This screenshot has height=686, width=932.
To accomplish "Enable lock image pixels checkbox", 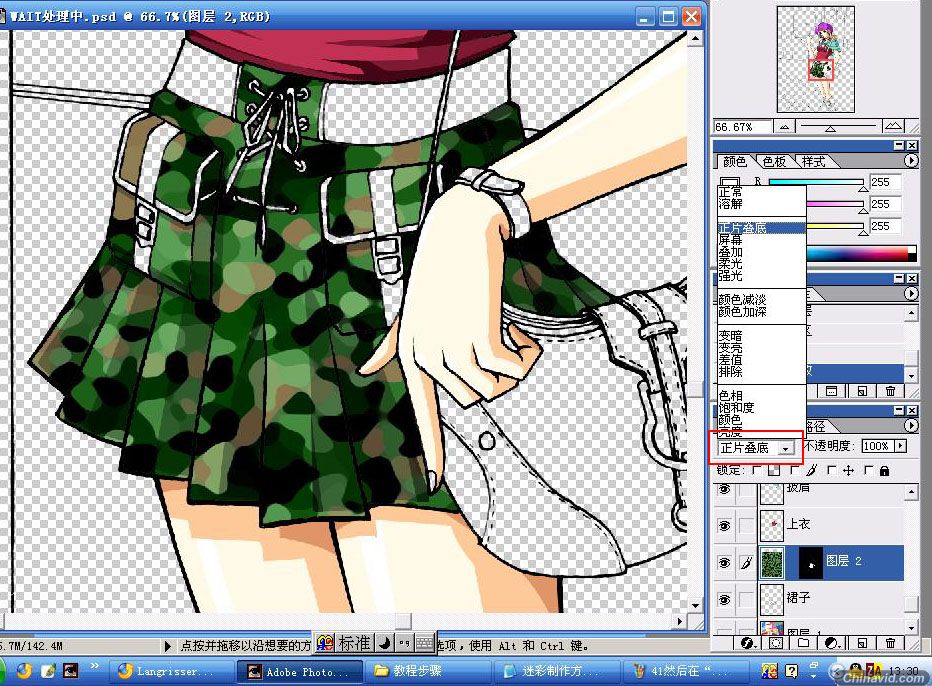I will tap(795, 470).
